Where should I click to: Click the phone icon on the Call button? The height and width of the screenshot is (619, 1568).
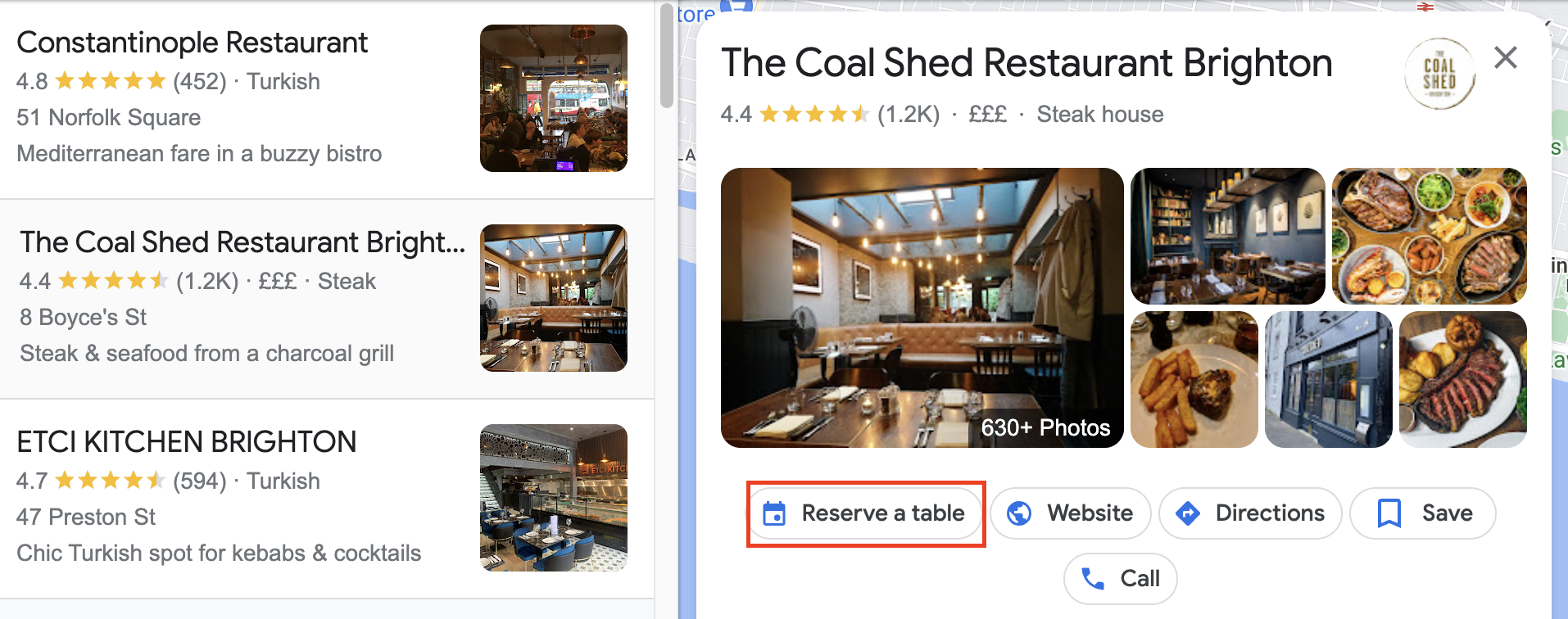1092,578
